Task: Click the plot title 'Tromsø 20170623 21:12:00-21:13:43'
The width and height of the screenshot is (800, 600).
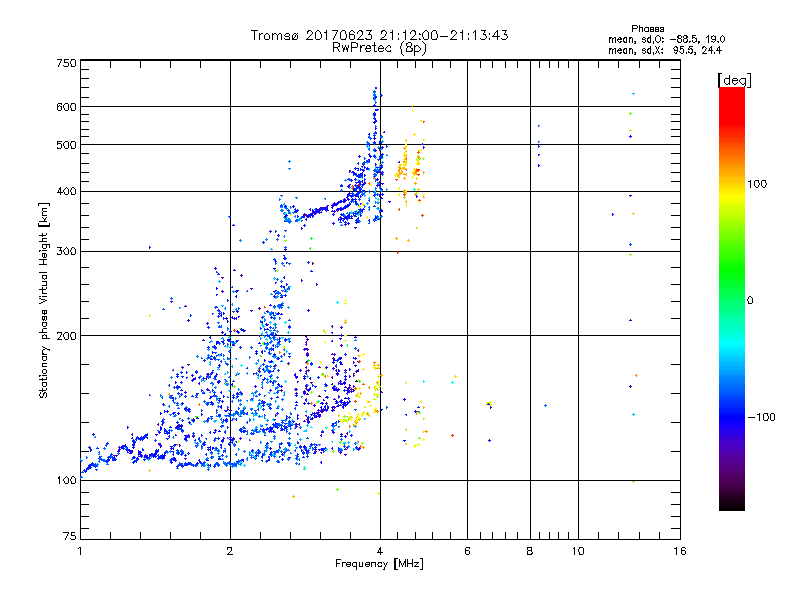Action: tap(379, 35)
